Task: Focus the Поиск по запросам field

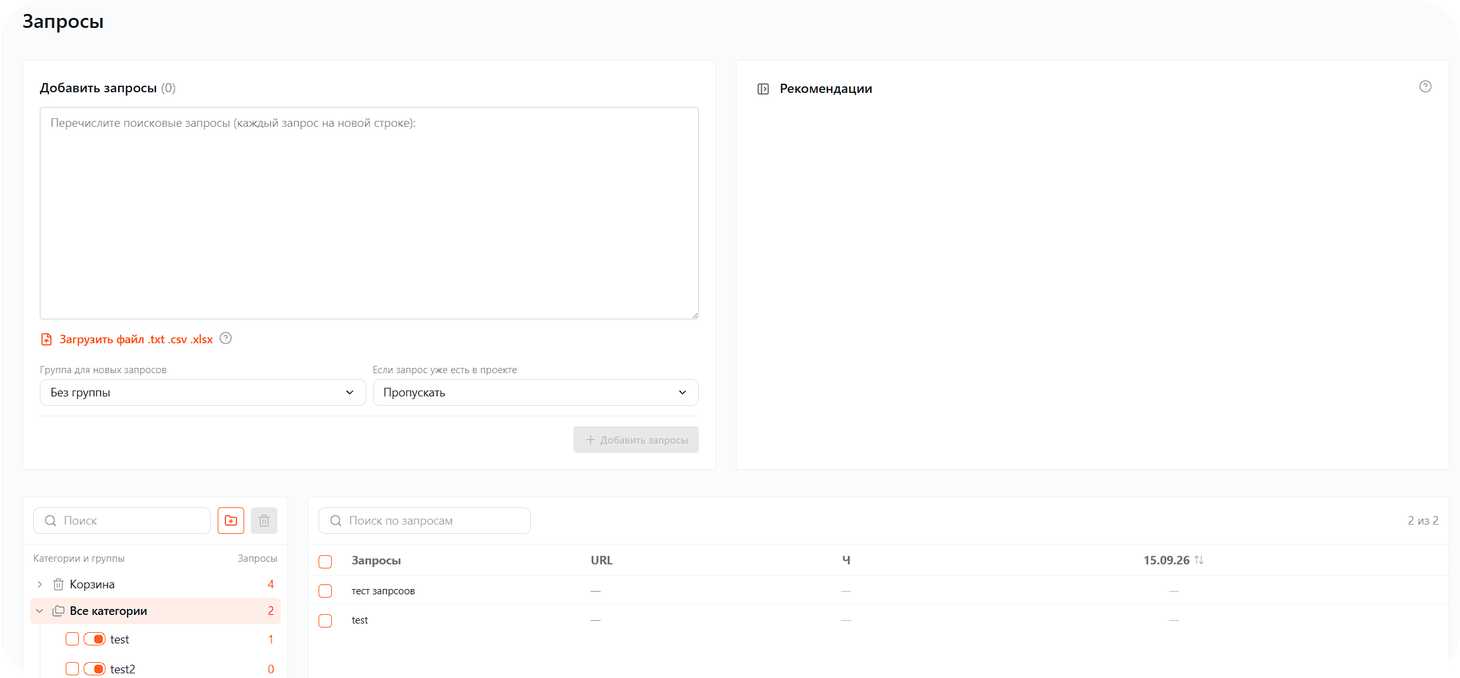Action: 424,520
